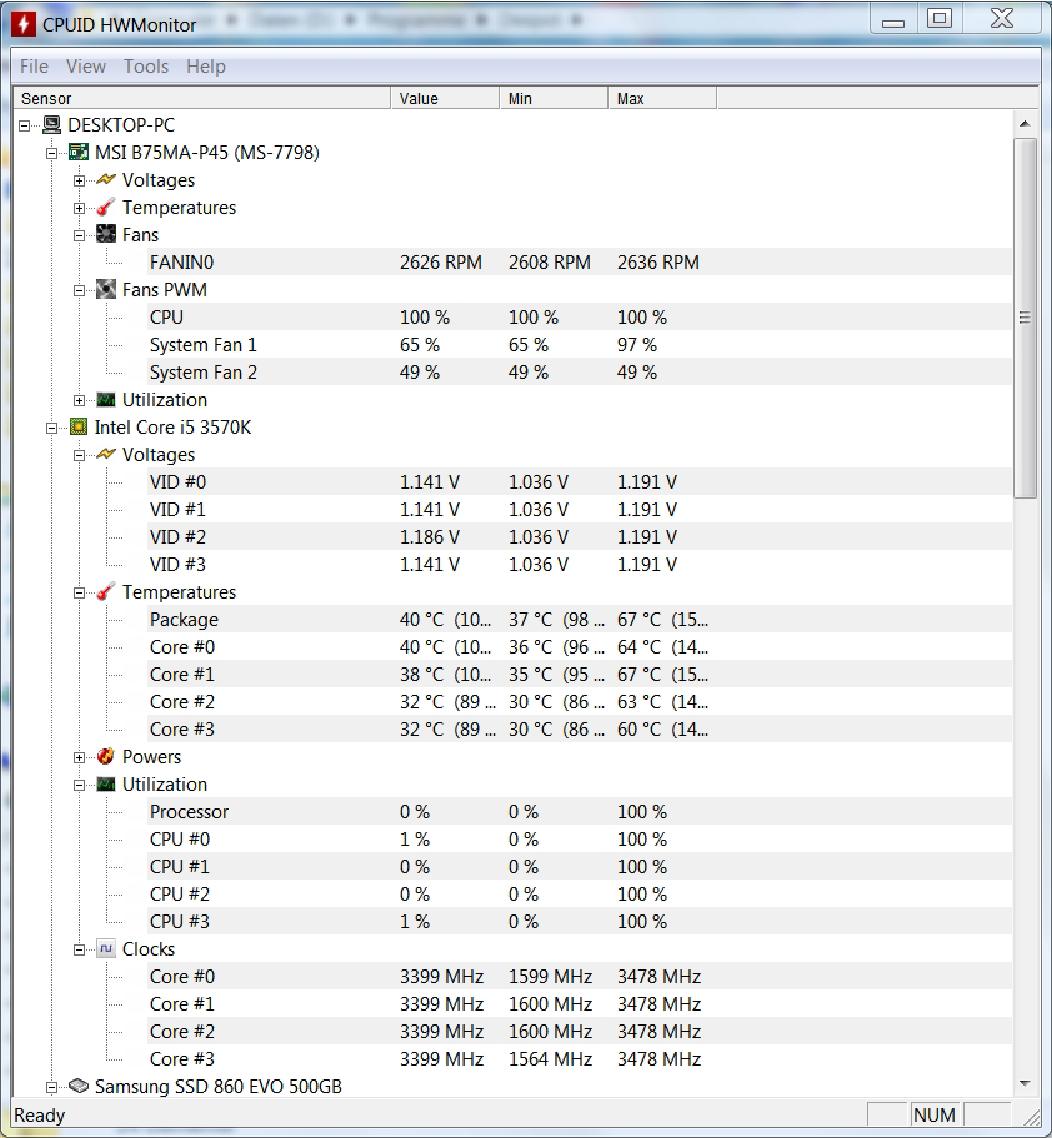Click the Samsung SSD drive icon
Viewport: 1052px width, 1138px height.
(78, 1086)
